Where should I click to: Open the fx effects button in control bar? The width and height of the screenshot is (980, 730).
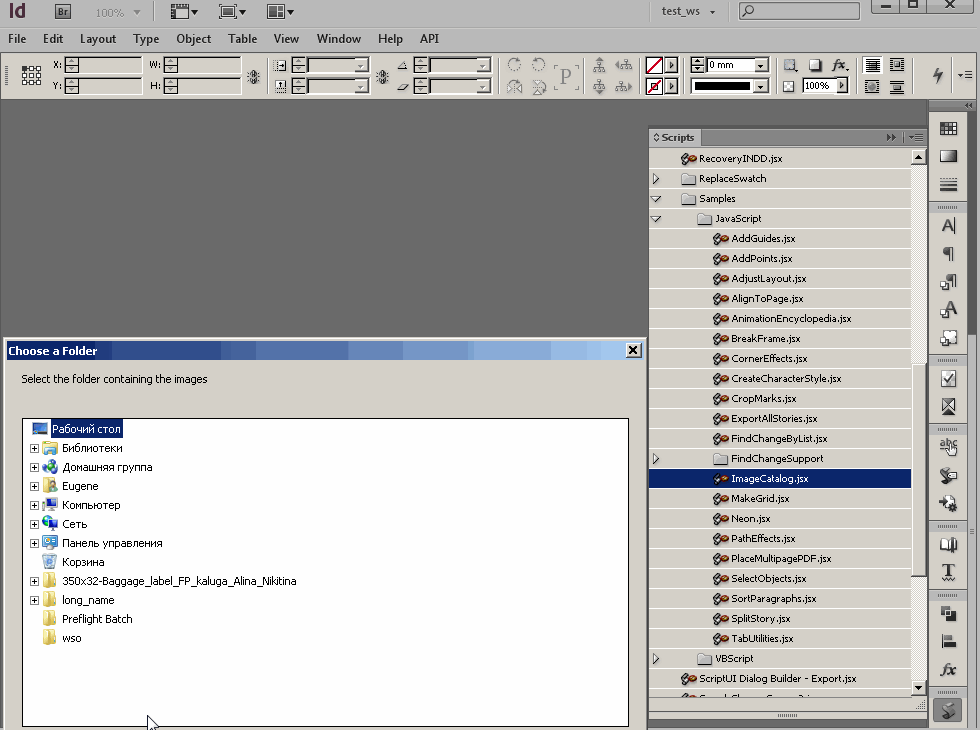[x=839, y=65]
